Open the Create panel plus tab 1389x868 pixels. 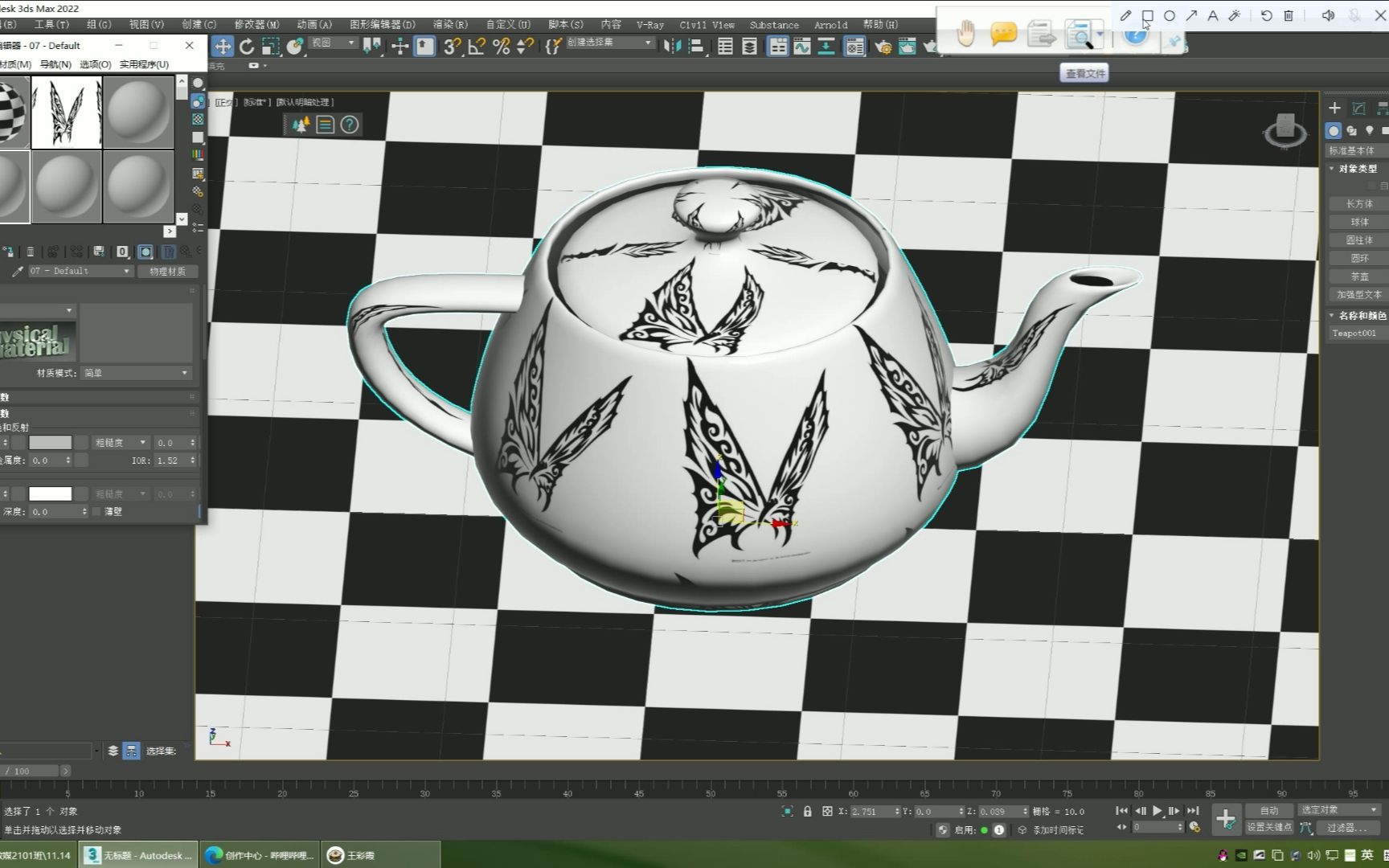[1334, 108]
